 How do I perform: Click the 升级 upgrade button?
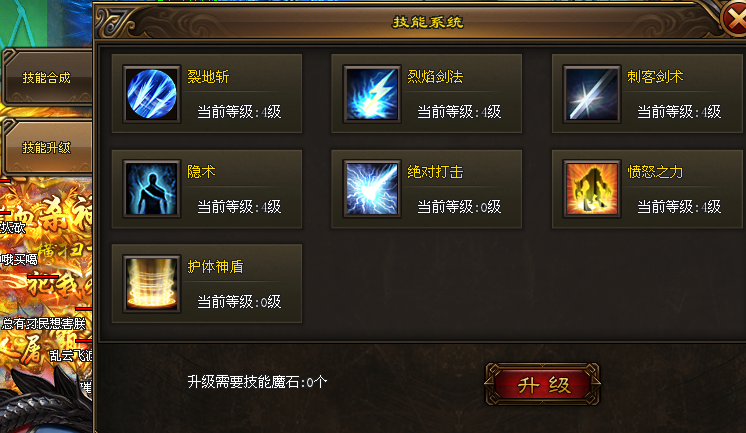(542, 384)
